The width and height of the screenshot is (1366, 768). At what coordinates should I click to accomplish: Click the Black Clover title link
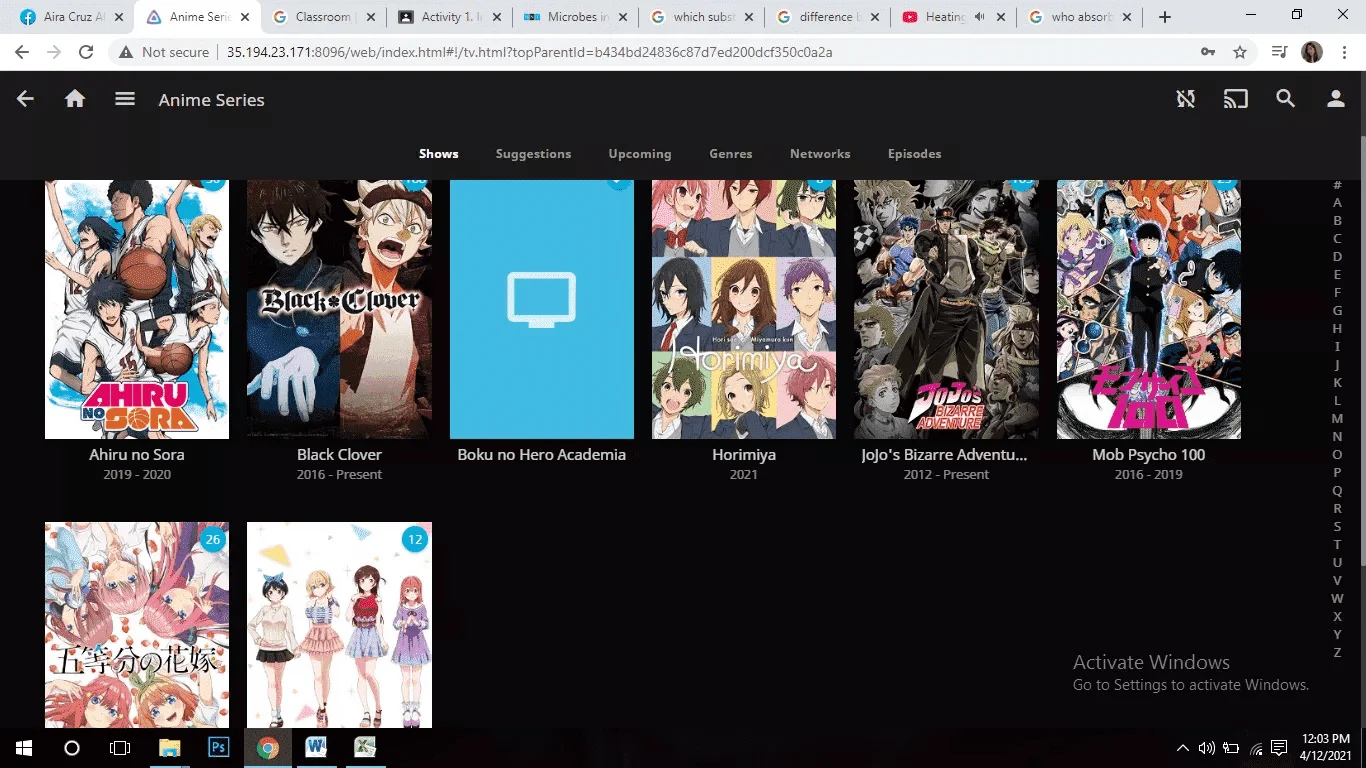tap(339, 454)
